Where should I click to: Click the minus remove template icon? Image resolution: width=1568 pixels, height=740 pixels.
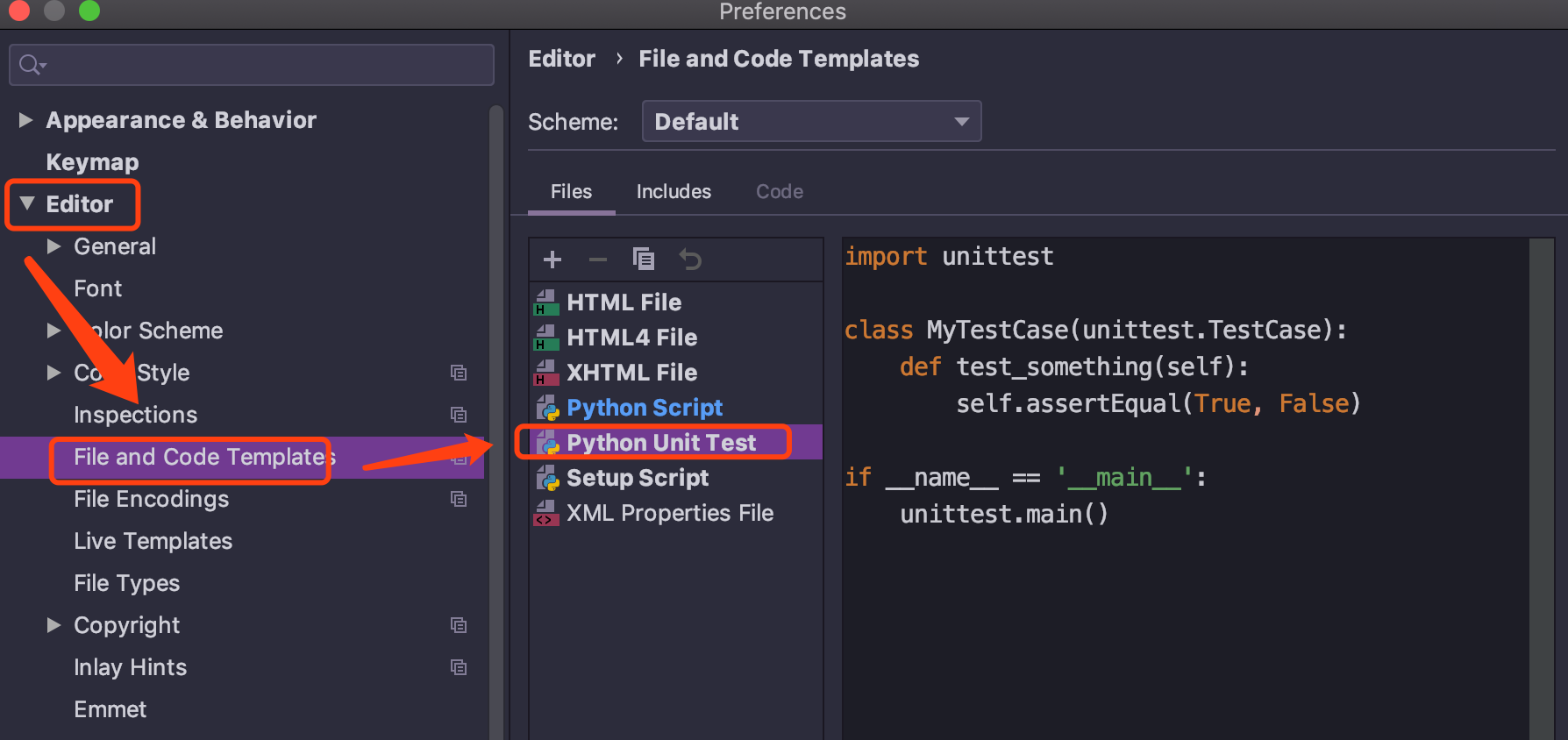click(x=598, y=260)
